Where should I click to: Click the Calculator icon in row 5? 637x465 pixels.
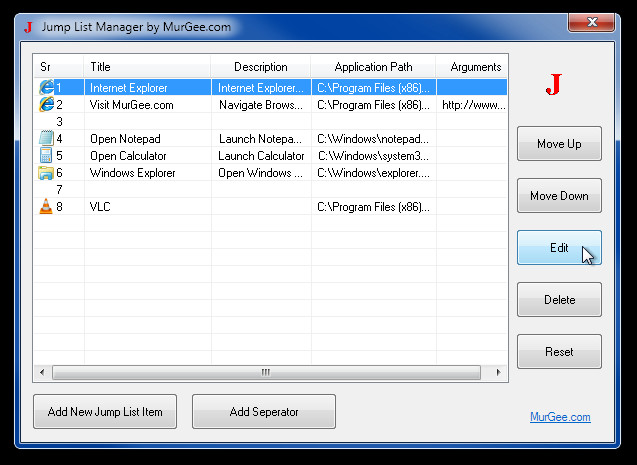[x=46, y=156]
